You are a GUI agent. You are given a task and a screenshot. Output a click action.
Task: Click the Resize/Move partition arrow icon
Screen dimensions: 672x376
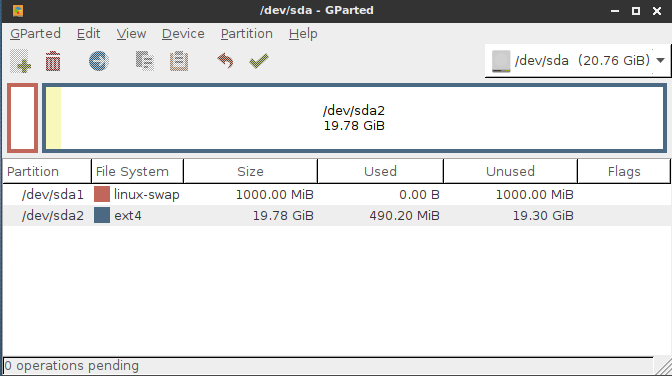pyautogui.click(x=99, y=61)
